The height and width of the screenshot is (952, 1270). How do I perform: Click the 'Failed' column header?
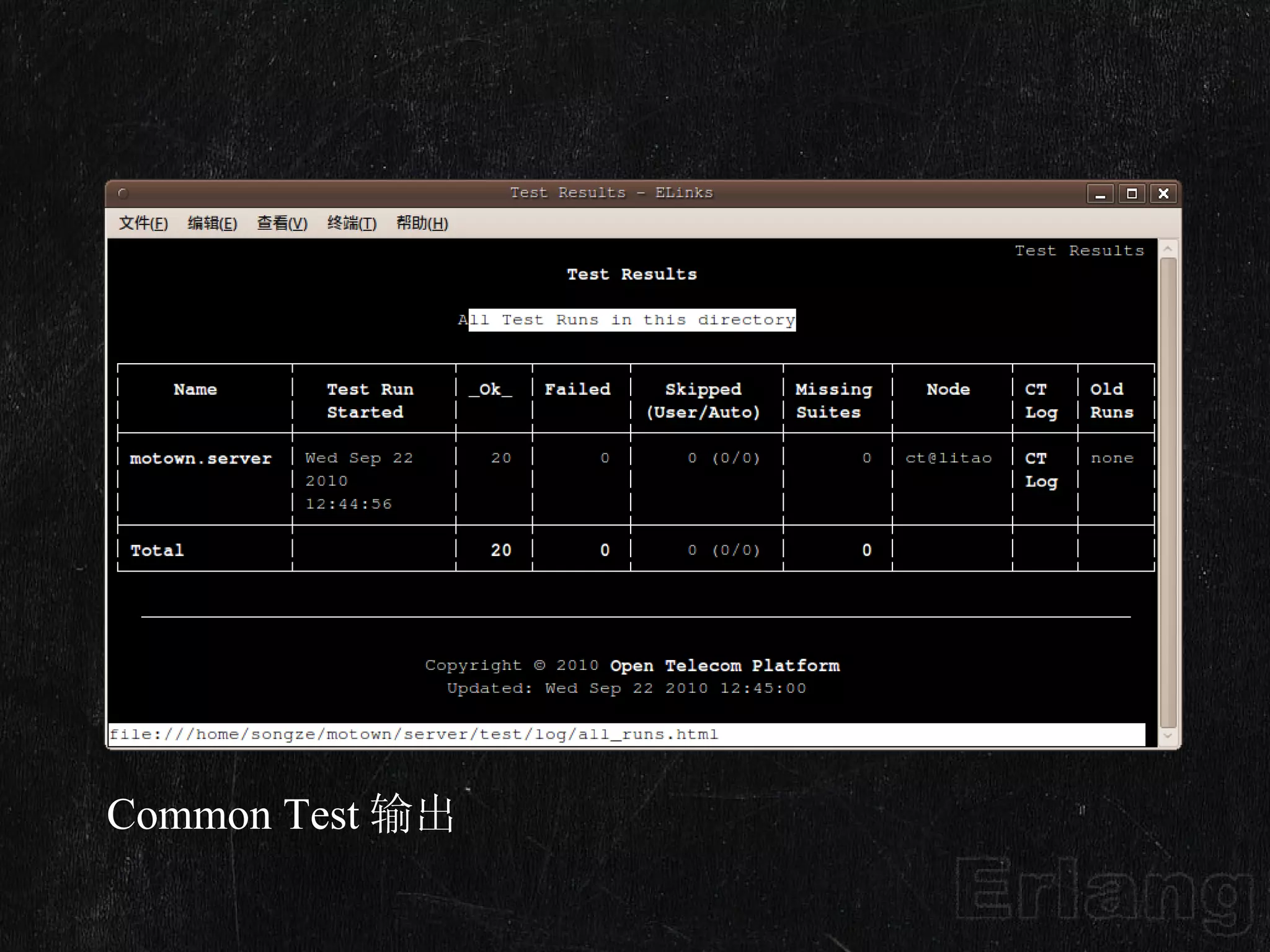point(577,389)
